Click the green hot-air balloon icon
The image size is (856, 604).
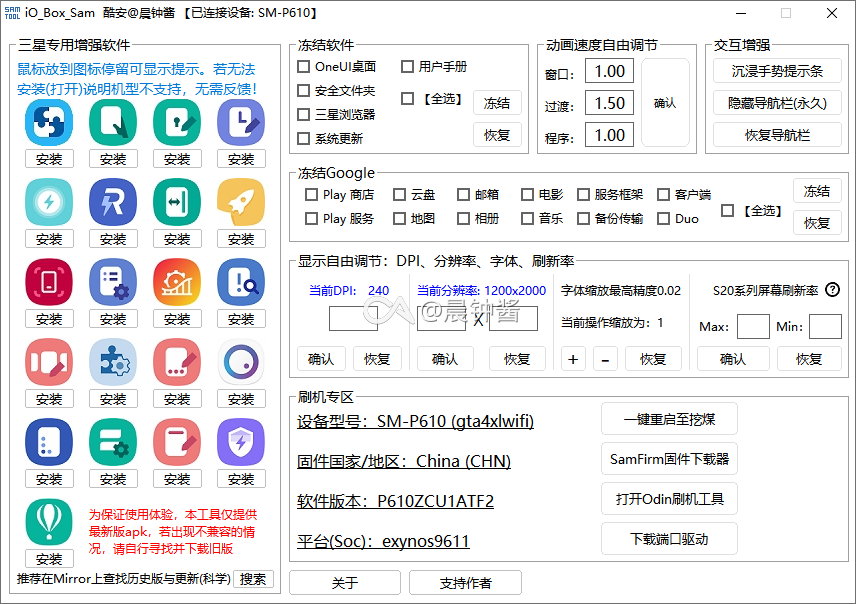pos(49,522)
